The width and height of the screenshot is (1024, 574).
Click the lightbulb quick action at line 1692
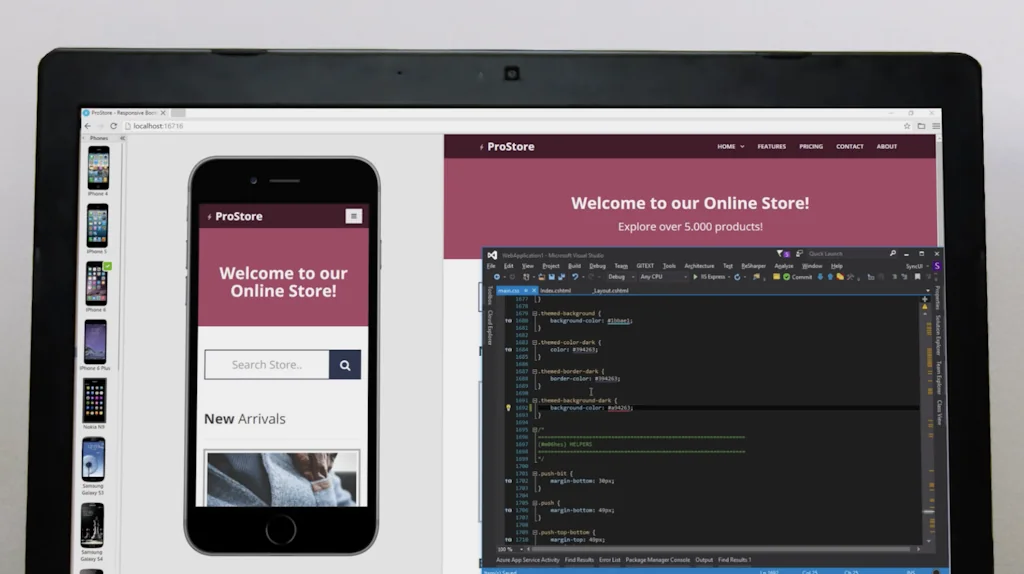pos(508,407)
